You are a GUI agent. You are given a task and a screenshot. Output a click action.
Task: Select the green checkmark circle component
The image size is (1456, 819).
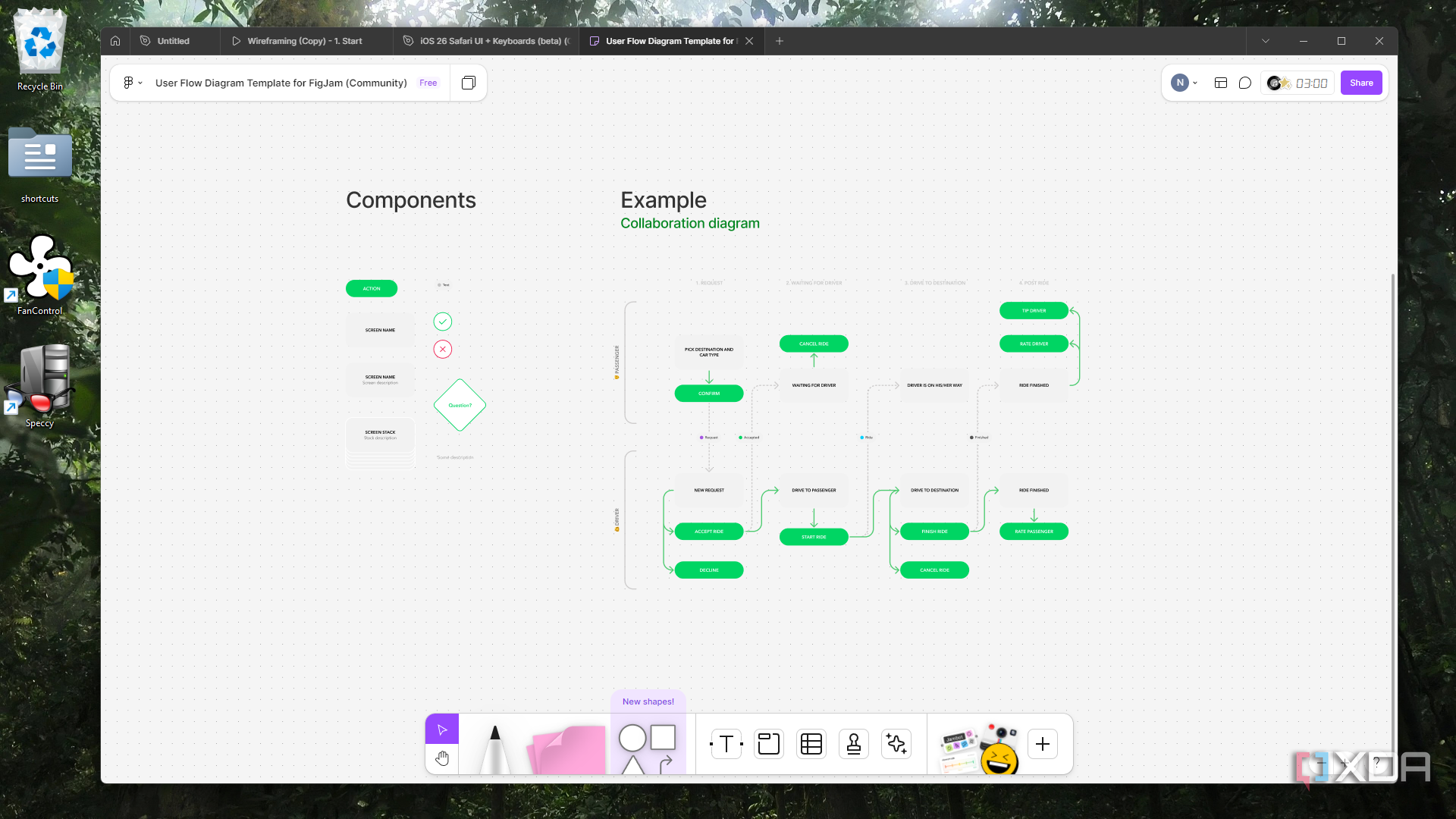coord(443,322)
